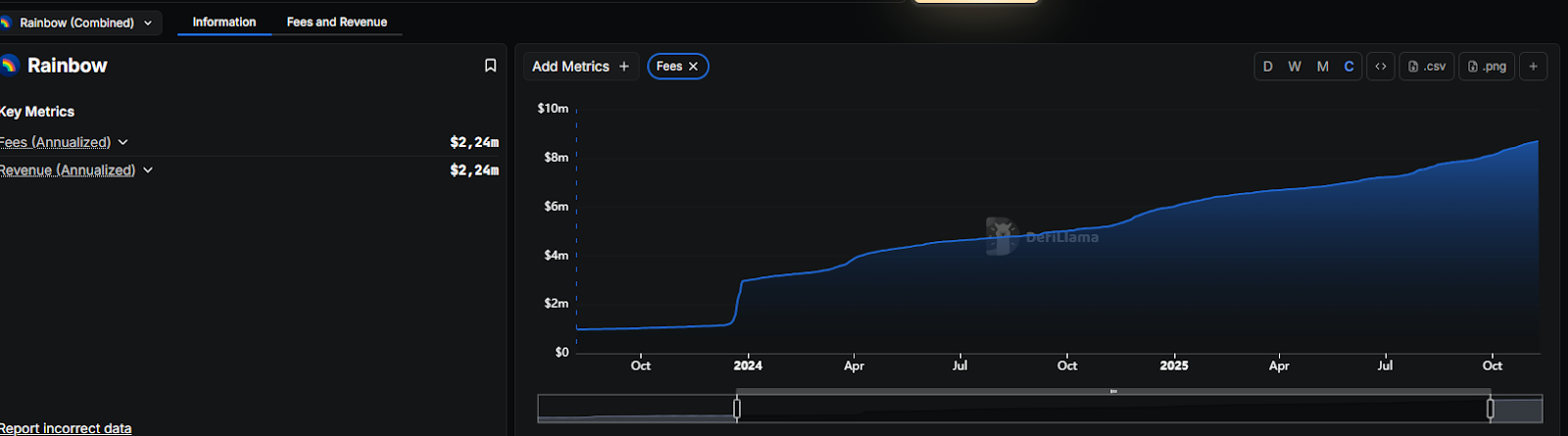1568x436 pixels.
Task: Click the $4m y-axis label
Action: click(557, 255)
